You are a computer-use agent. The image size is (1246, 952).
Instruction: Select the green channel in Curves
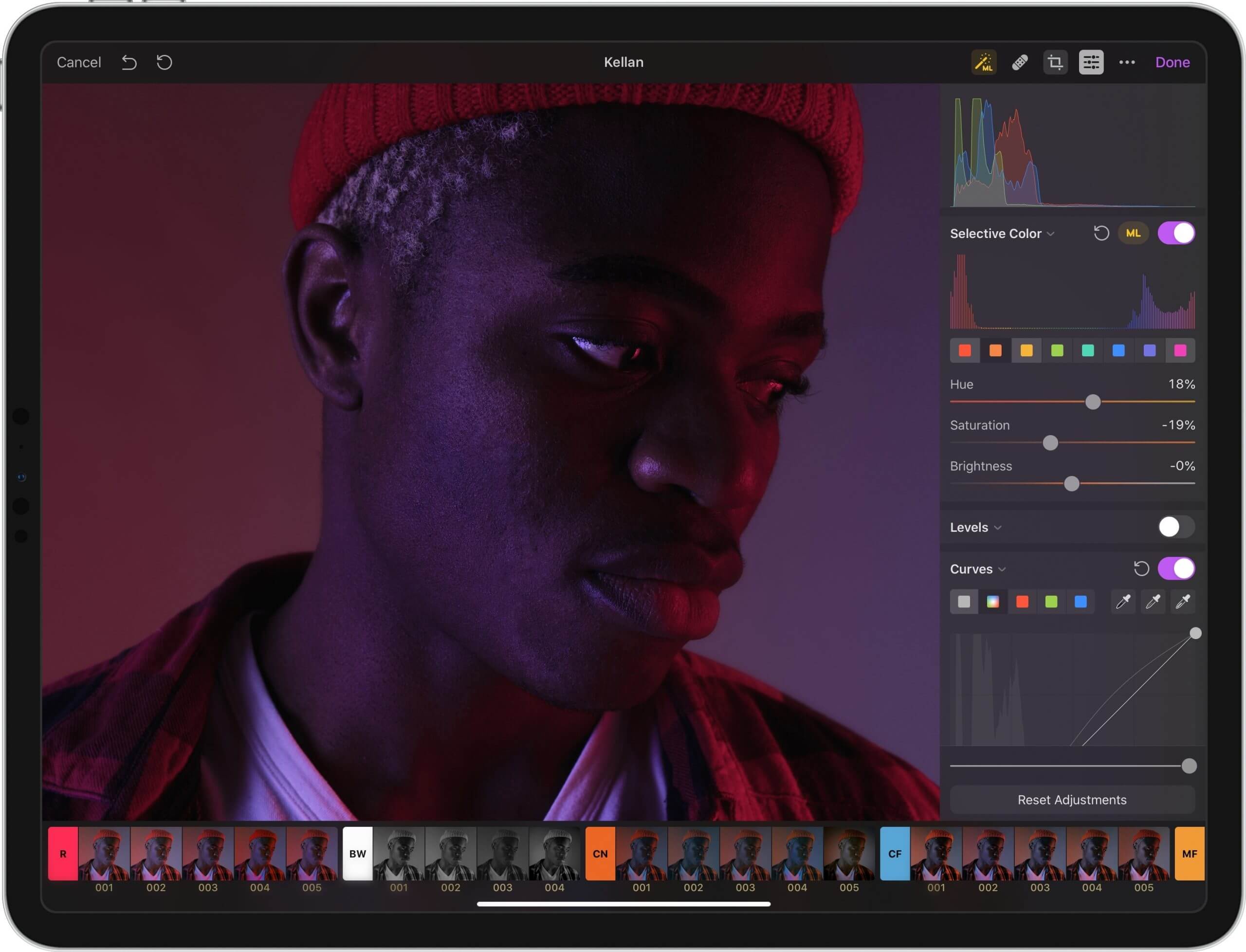coord(1051,602)
